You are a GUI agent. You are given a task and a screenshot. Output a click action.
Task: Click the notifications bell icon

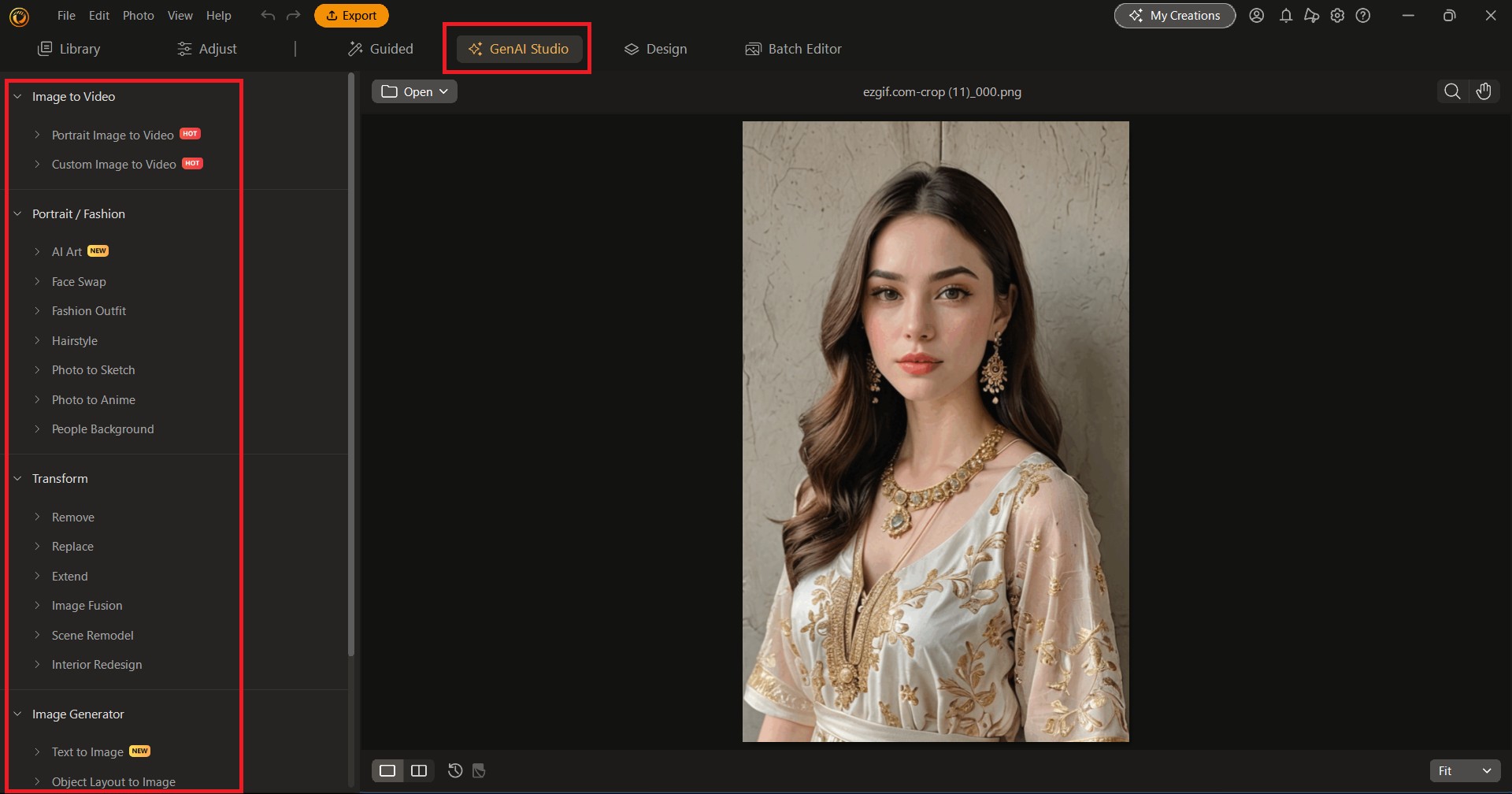1285,15
